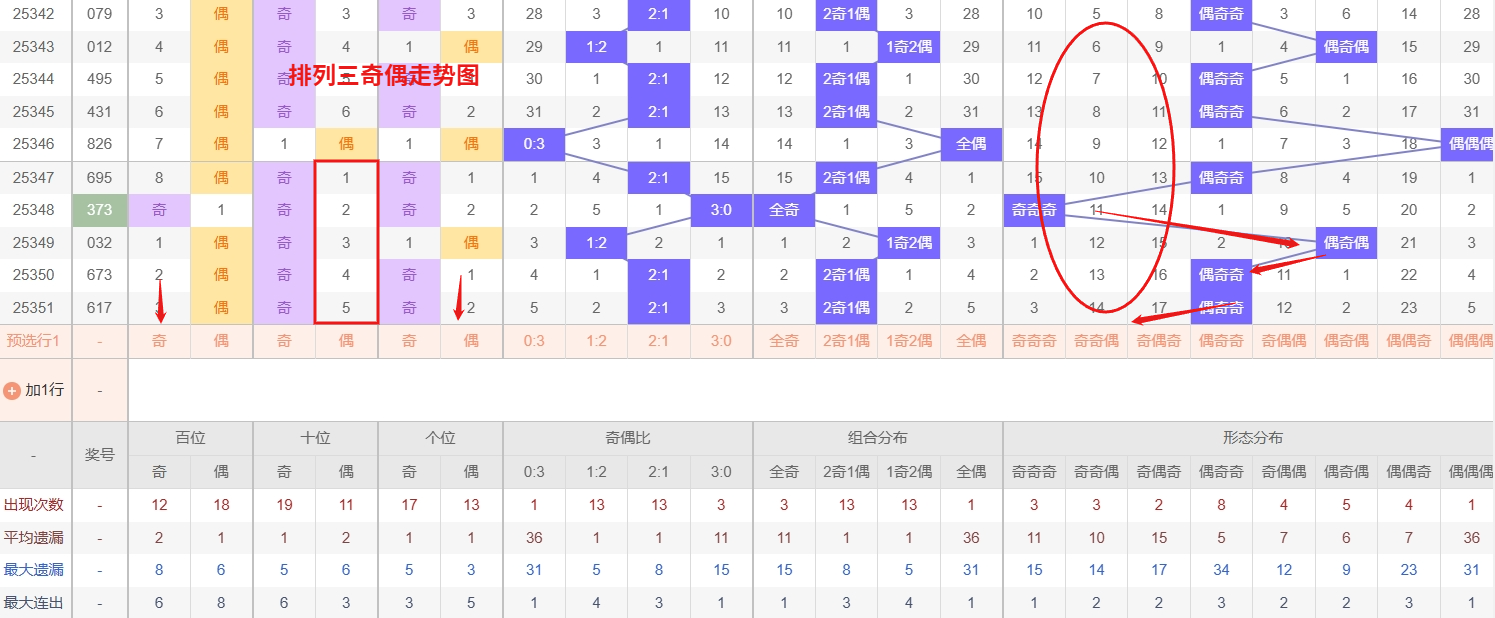This screenshot has width=1495, height=618.
Task: Click the 奇偶比 column group header
Action: tap(627, 438)
